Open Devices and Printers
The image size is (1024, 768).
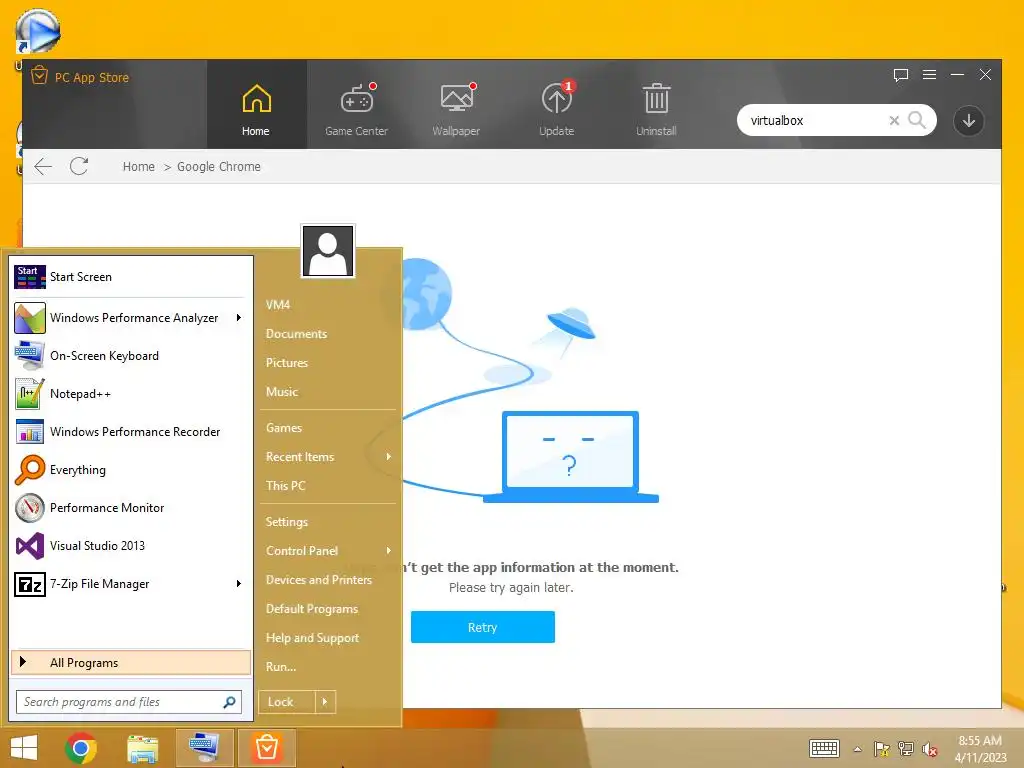click(319, 579)
